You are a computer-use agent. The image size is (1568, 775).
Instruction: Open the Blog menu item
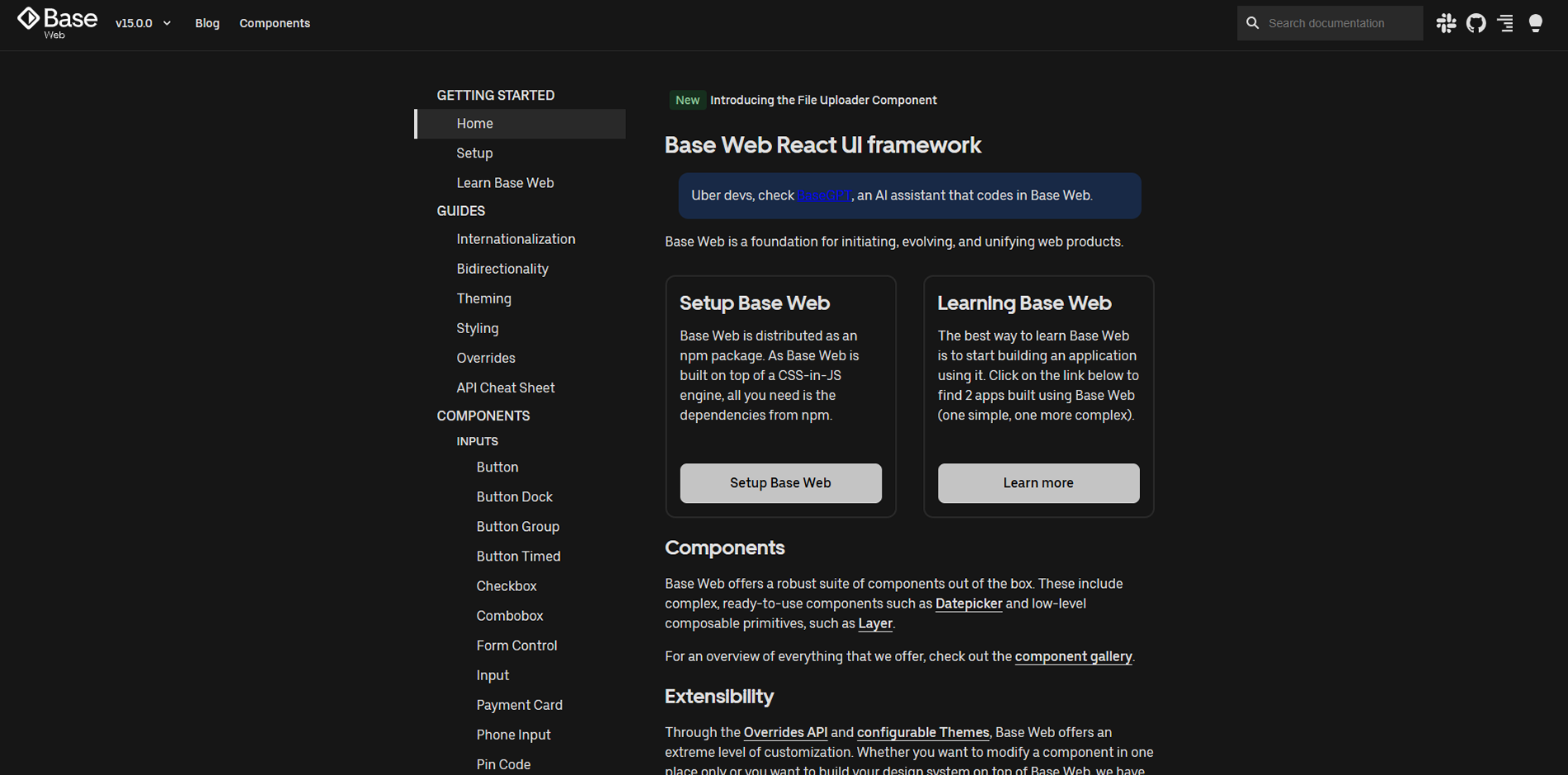pyautogui.click(x=207, y=23)
